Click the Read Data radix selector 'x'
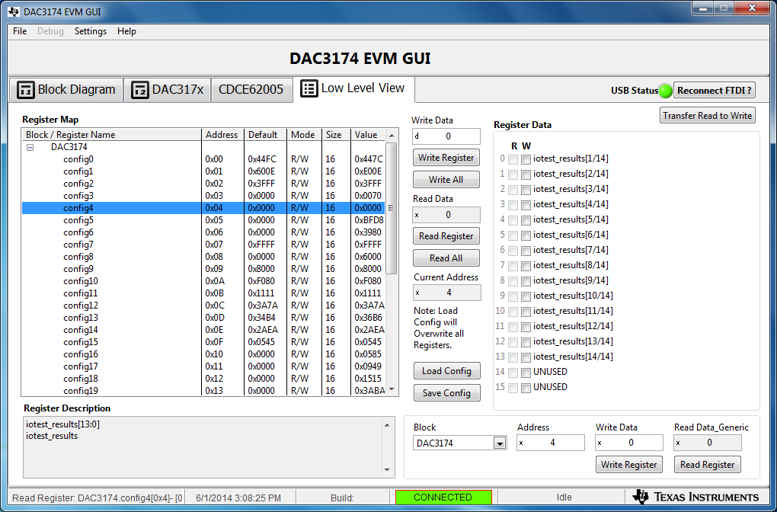Screen dimensions: 777x512 (x=417, y=215)
